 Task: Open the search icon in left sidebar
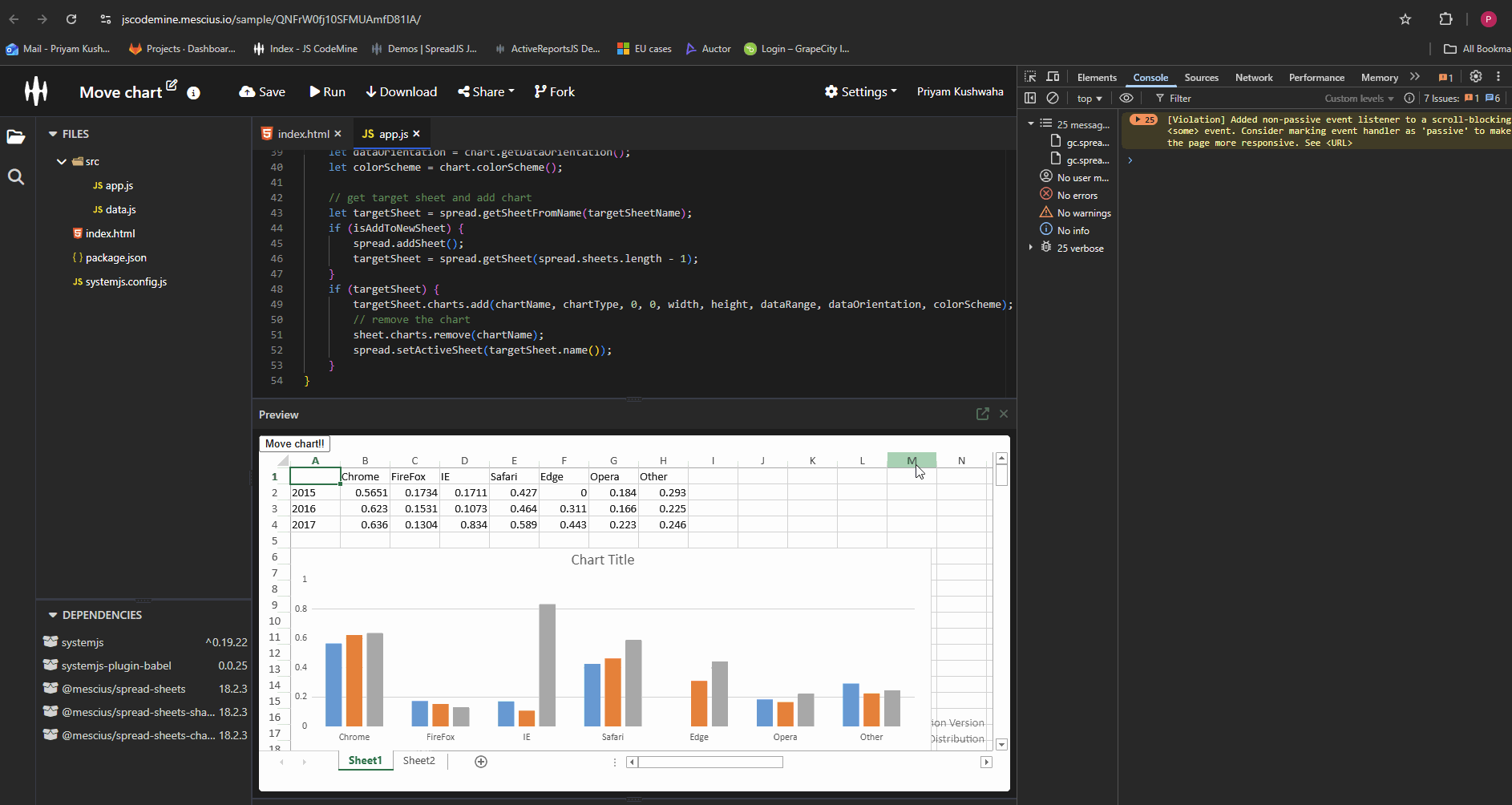(16, 177)
